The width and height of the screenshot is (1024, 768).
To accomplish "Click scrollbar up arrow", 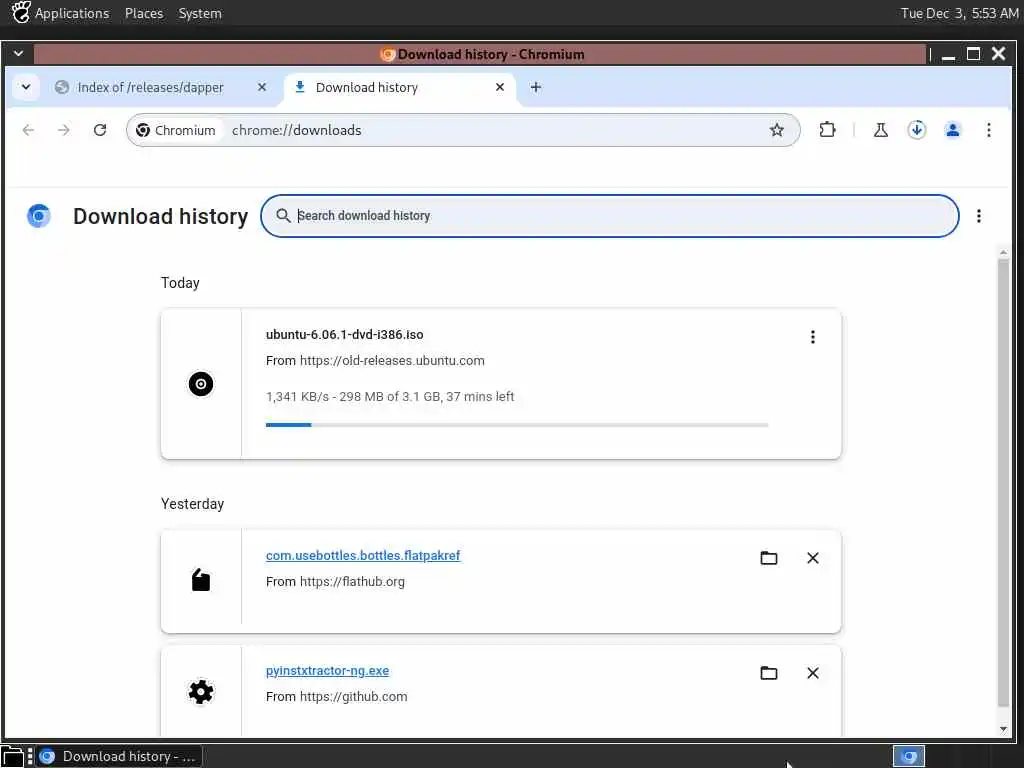I will tap(1003, 252).
